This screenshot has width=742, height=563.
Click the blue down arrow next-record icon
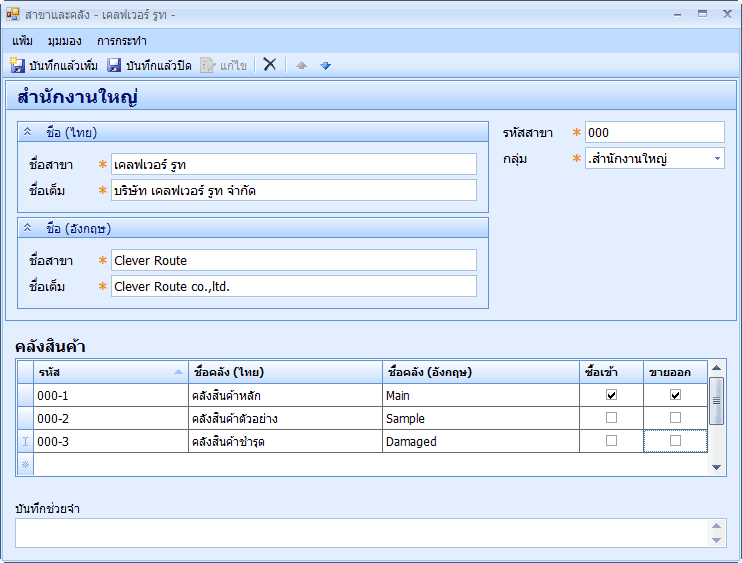coord(325,65)
